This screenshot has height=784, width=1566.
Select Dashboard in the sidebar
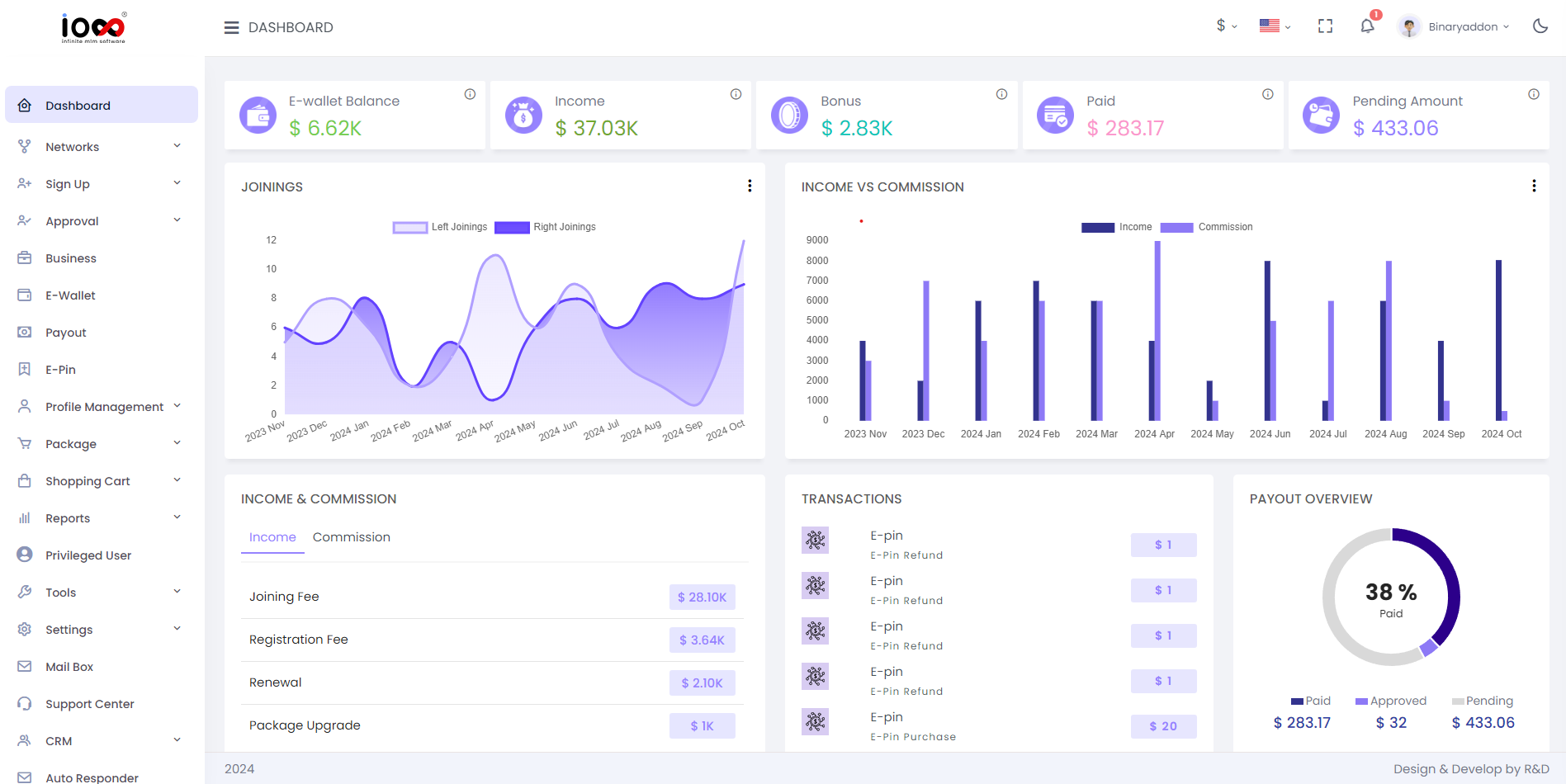(102, 105)
